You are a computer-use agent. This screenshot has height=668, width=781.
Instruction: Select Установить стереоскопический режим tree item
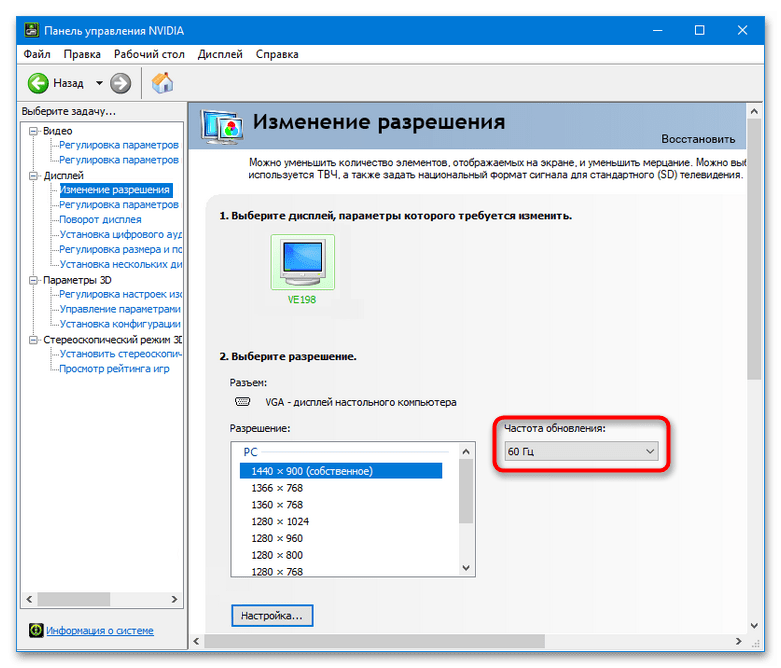[121, 354]
